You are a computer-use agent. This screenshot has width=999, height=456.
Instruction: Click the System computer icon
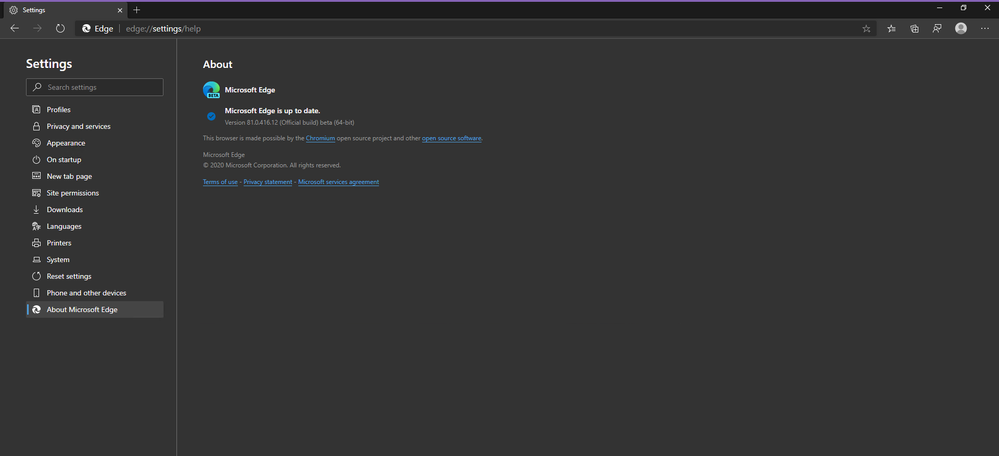point(36,260)
